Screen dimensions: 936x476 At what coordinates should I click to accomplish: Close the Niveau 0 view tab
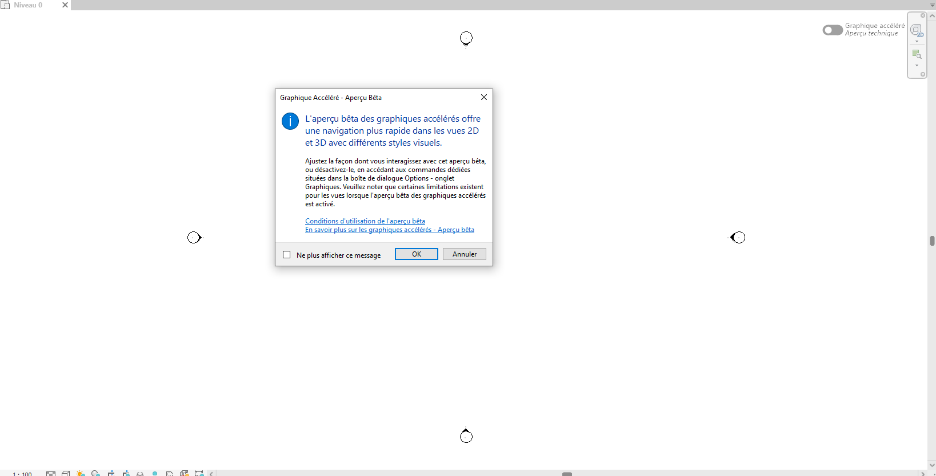(x=65, y=5)
